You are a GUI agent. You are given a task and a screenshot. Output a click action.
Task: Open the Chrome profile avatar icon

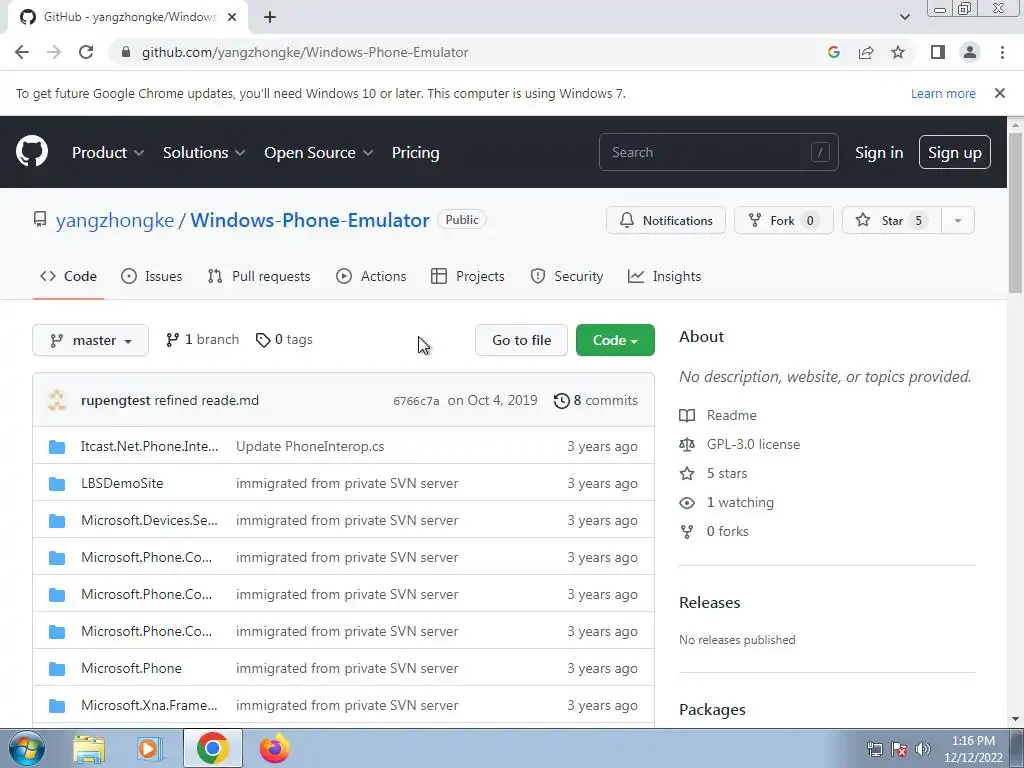coord(970,52)
